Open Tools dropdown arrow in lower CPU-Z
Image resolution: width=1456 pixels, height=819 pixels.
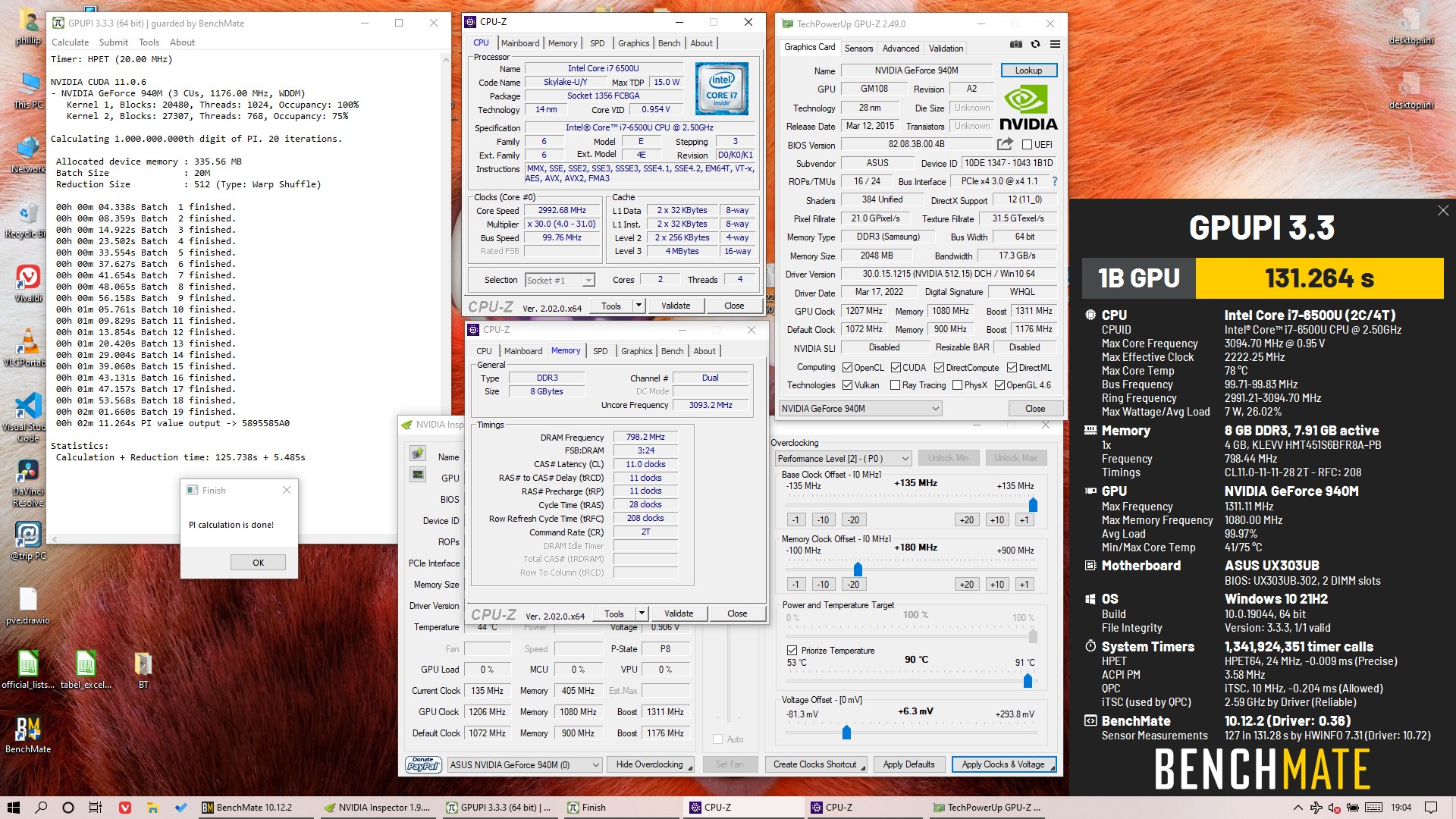coord(642,613)
